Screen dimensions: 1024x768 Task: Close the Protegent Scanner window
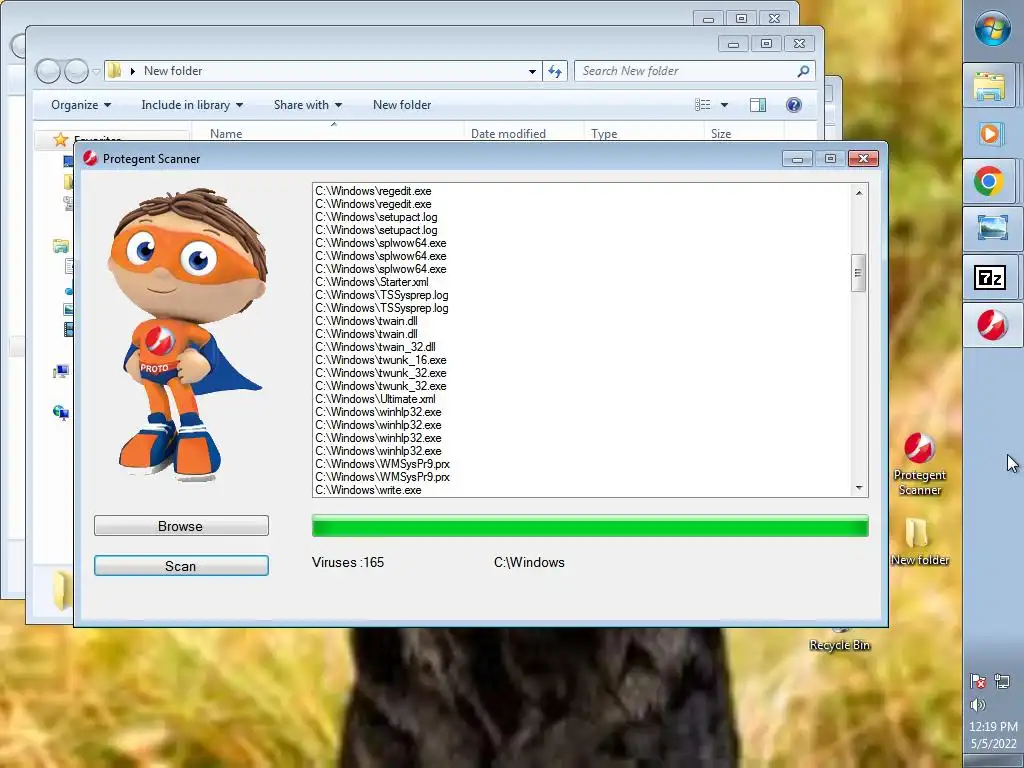point(863,159)
